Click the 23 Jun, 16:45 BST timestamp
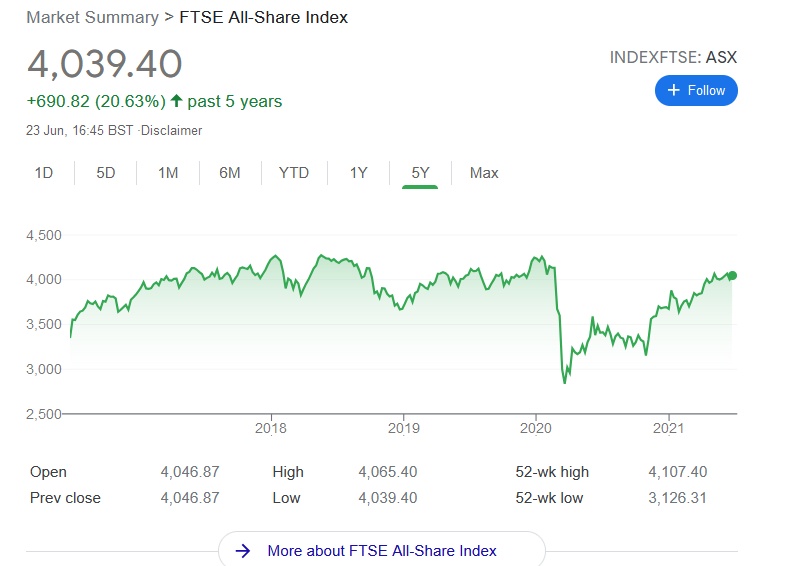The image size is (785, 566). click(x=80, y=131)
